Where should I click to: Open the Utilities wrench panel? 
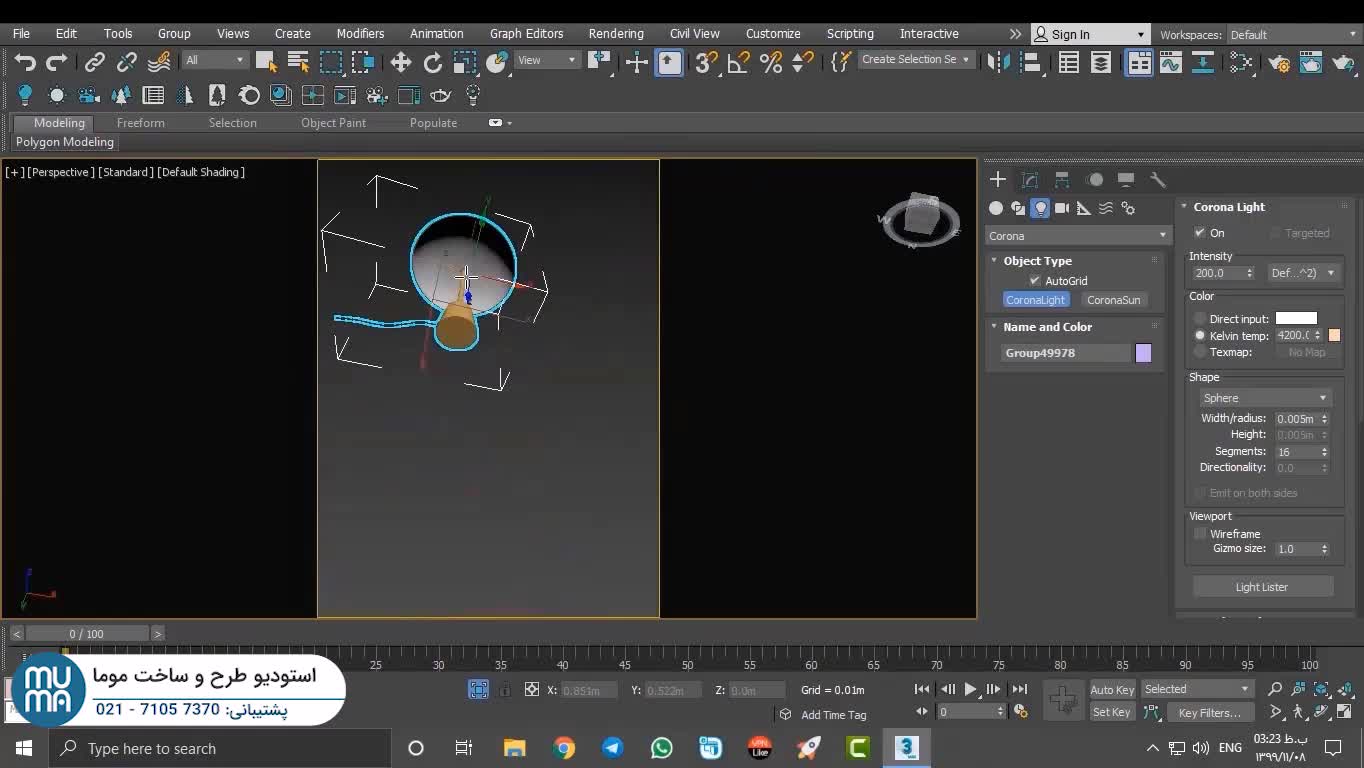click(1158, 180)
